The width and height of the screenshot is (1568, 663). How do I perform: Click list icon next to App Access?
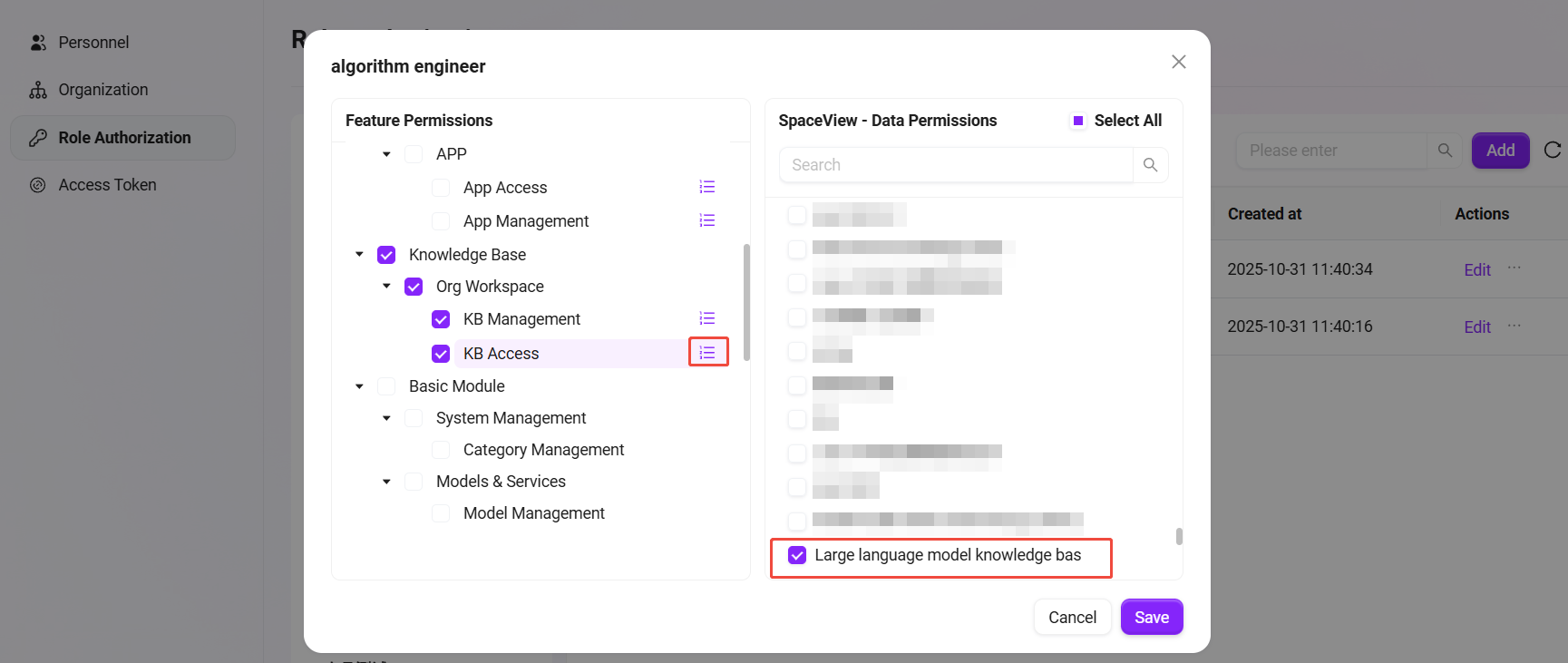(707, 187)
